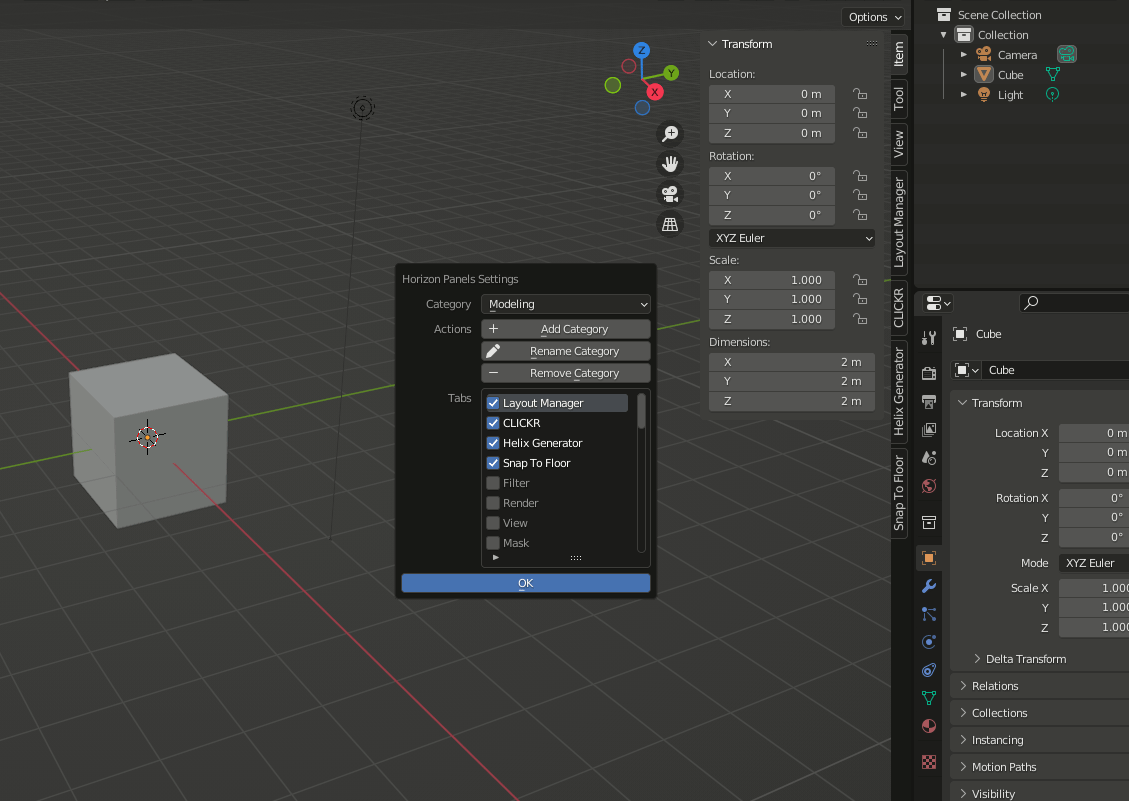Open the Material properties sphere icon

coord(929,726)
